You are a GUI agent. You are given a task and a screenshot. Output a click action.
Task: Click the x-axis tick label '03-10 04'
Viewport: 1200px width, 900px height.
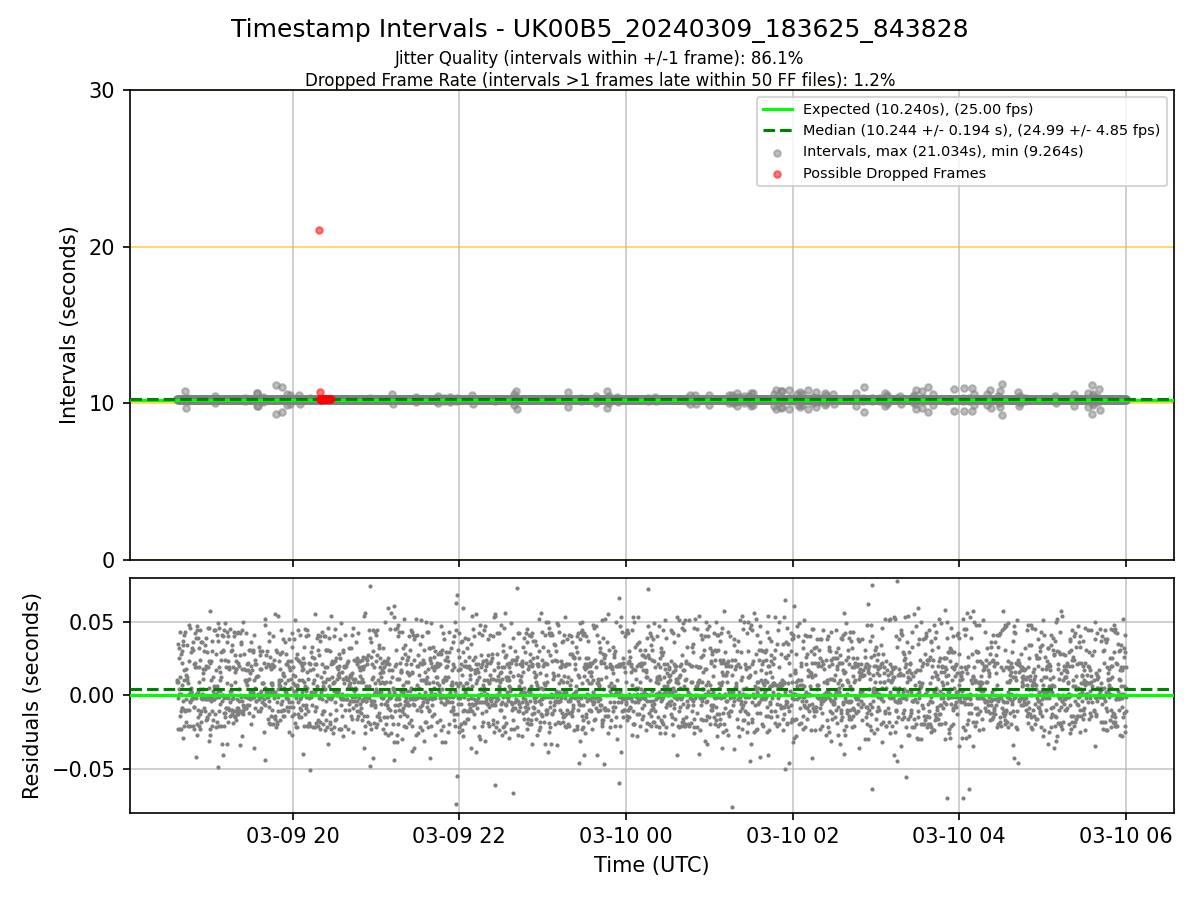coord(959,834)
